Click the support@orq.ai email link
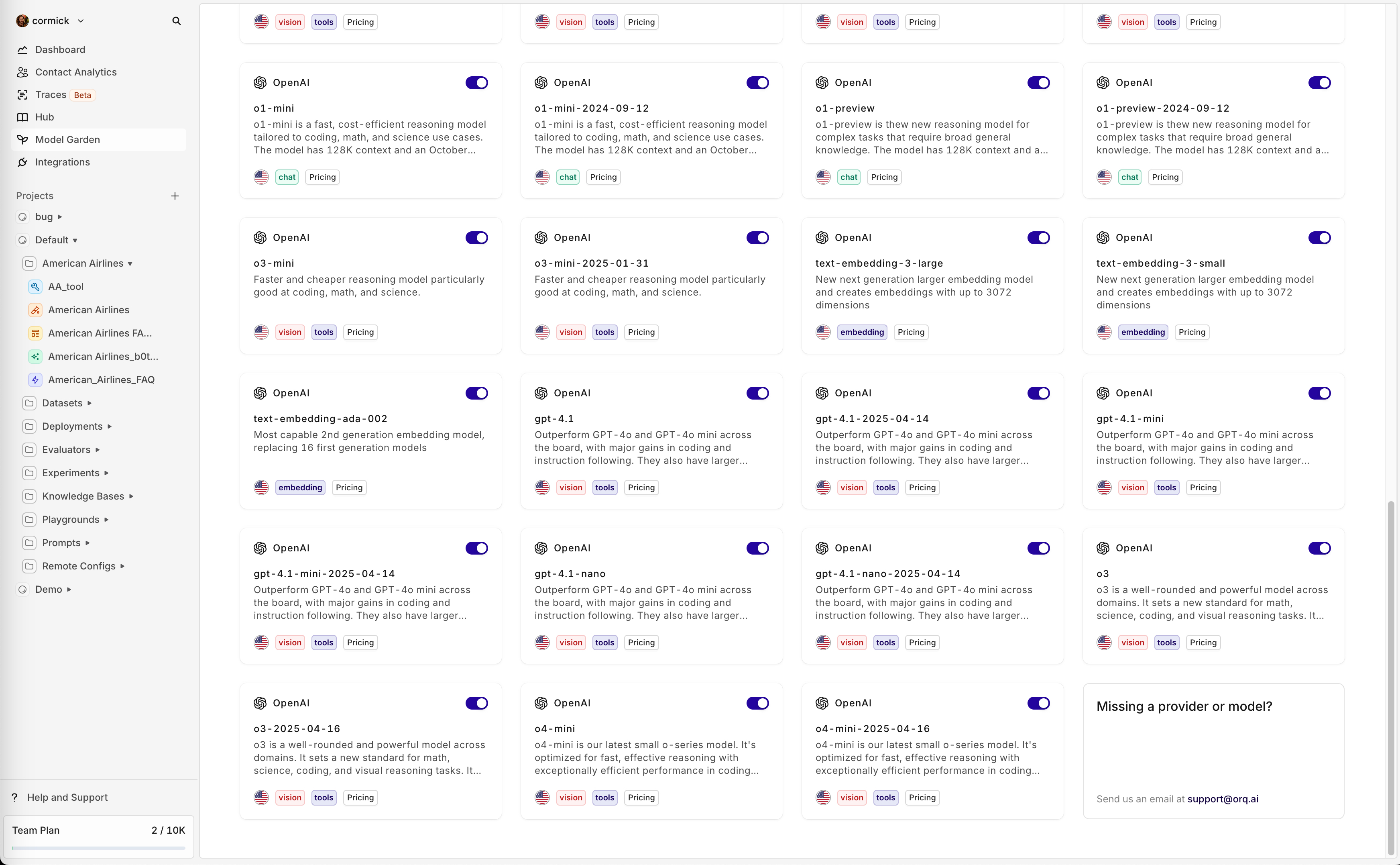This screenshot has height=865, width=1400. point(1222,799)
